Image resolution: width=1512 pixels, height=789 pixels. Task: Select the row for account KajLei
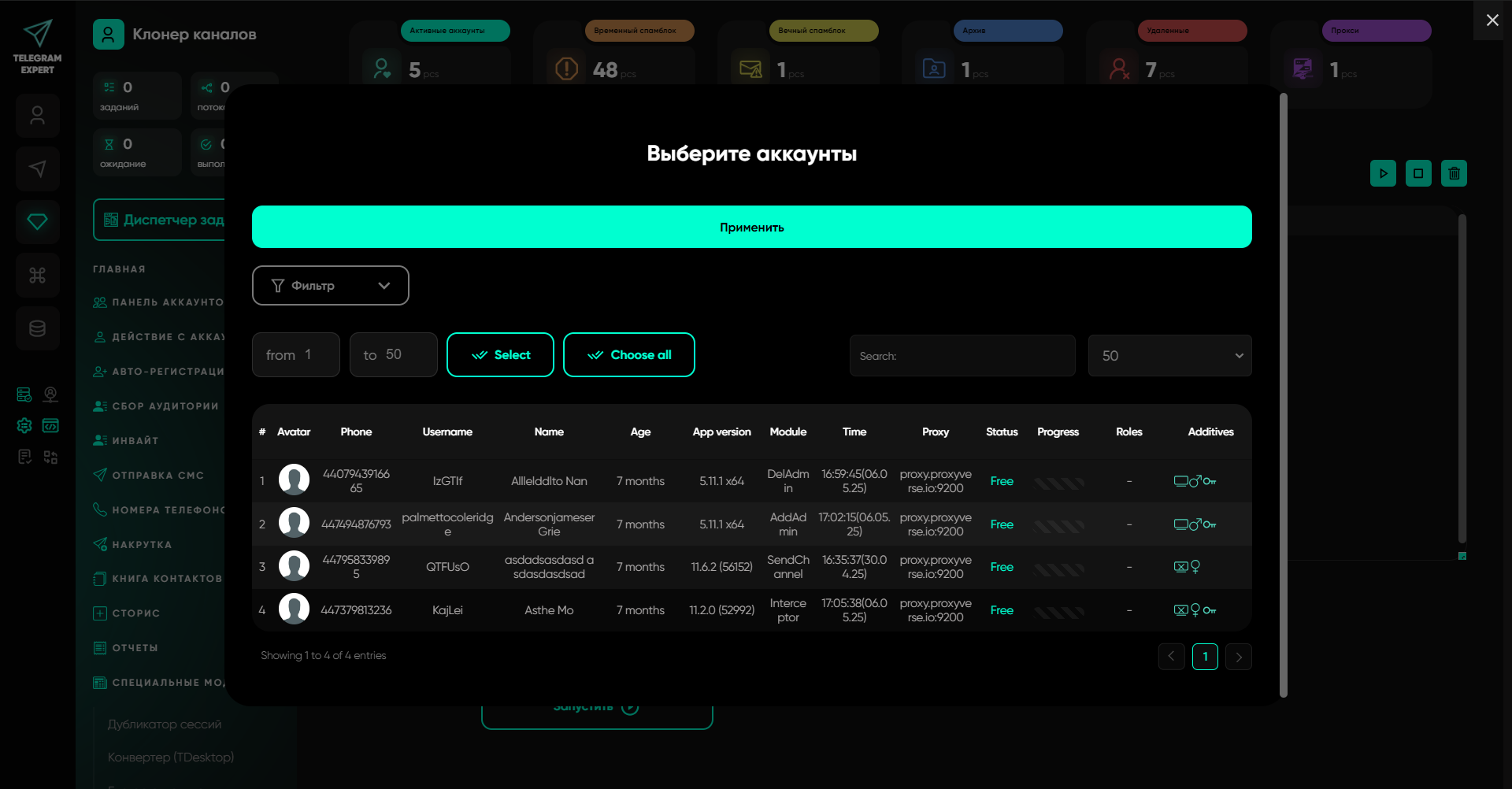pos(447,610)
